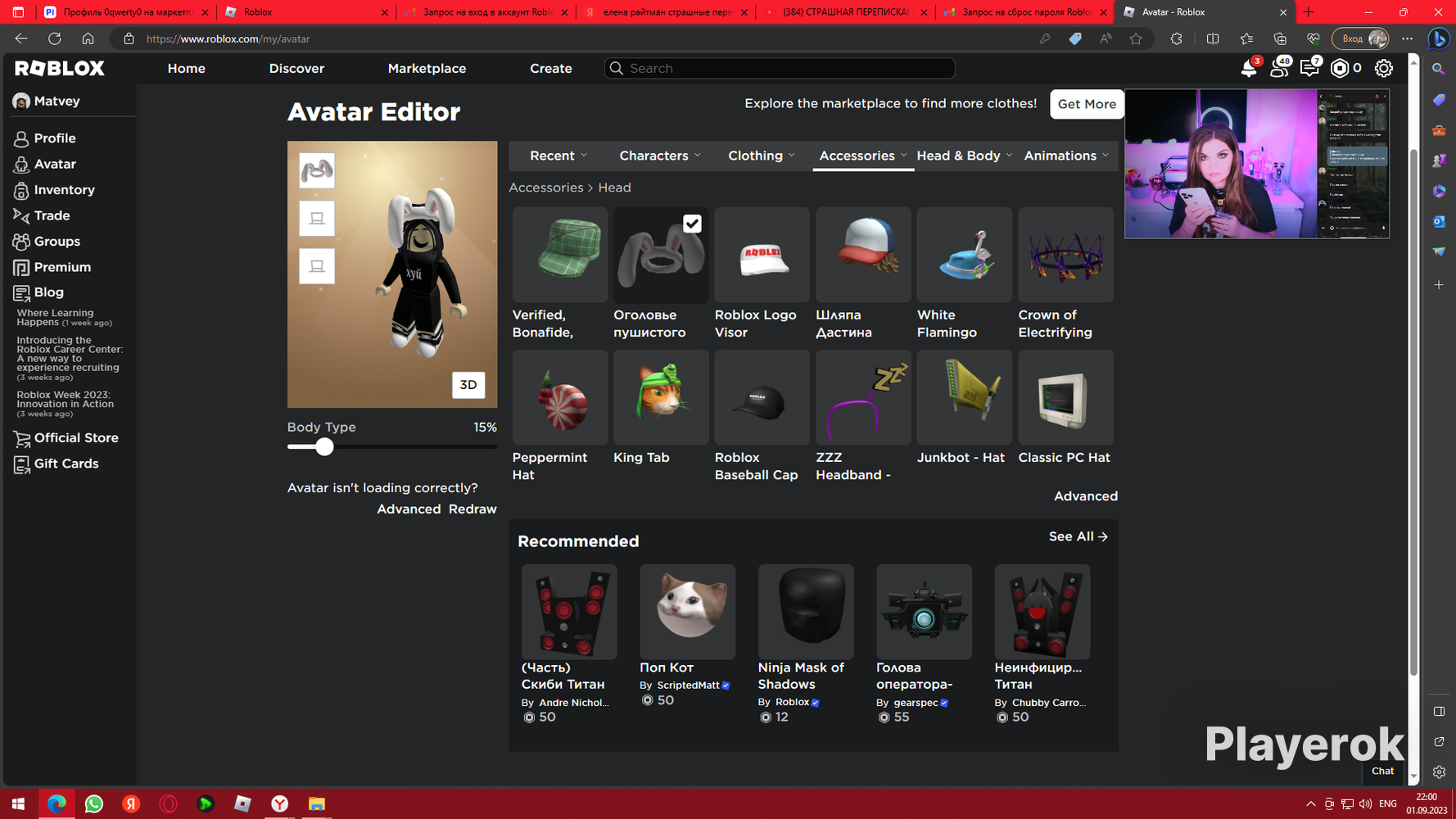Image resolution: width=1456 pixels, height=819 pixels.
Task: Go back with the browser back arrow
Action: (21, 38)
